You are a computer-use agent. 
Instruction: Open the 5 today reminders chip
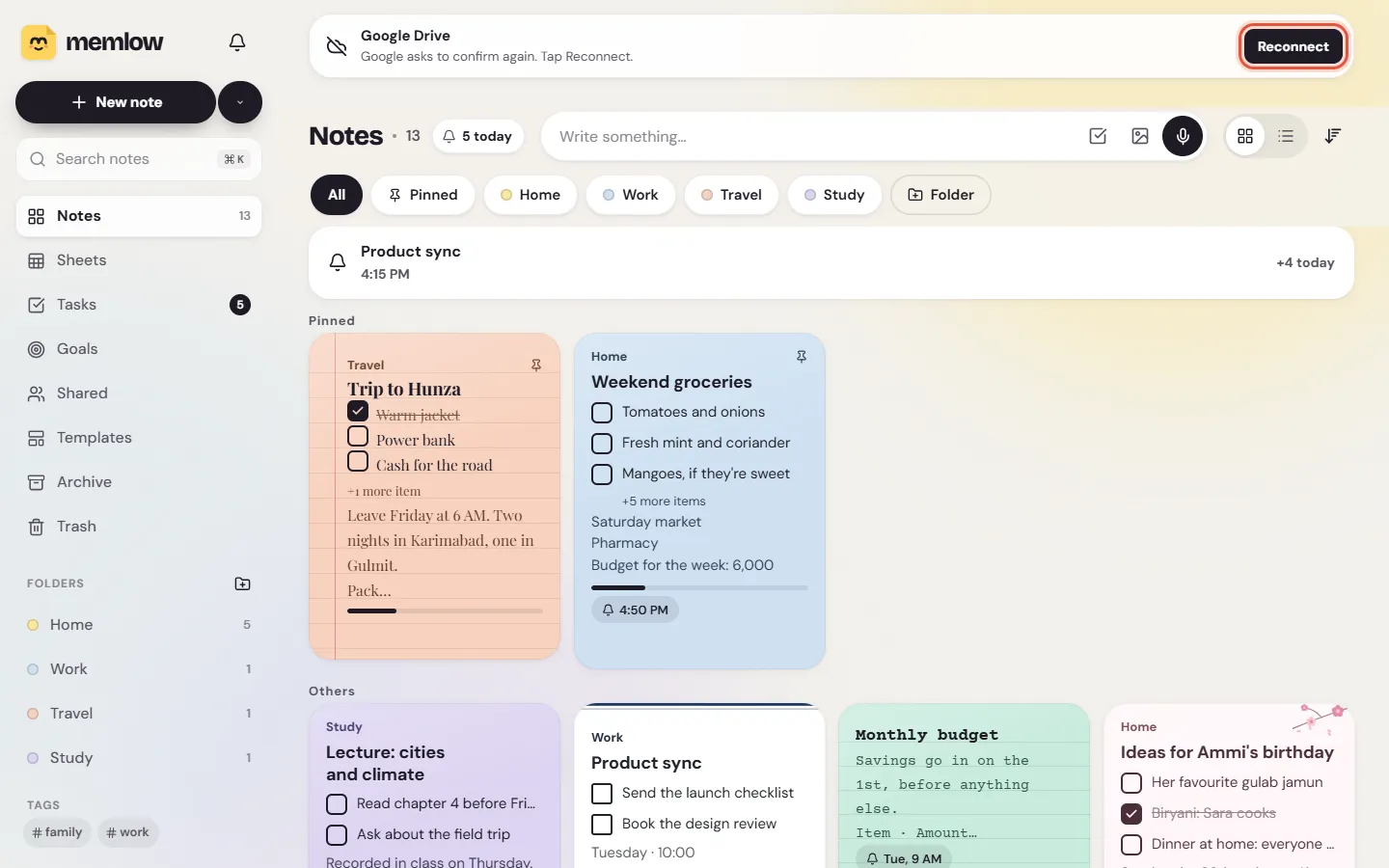[x=478, y=136]
